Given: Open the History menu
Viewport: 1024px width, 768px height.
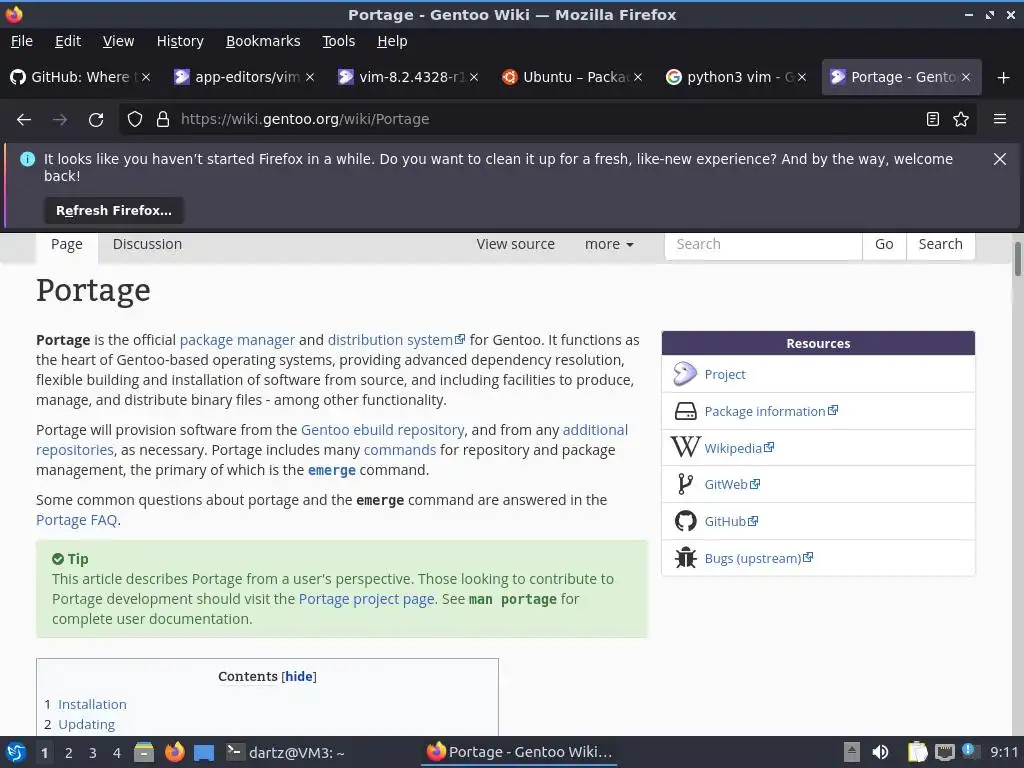Looking at the screenshot, I should coord(180,41).
